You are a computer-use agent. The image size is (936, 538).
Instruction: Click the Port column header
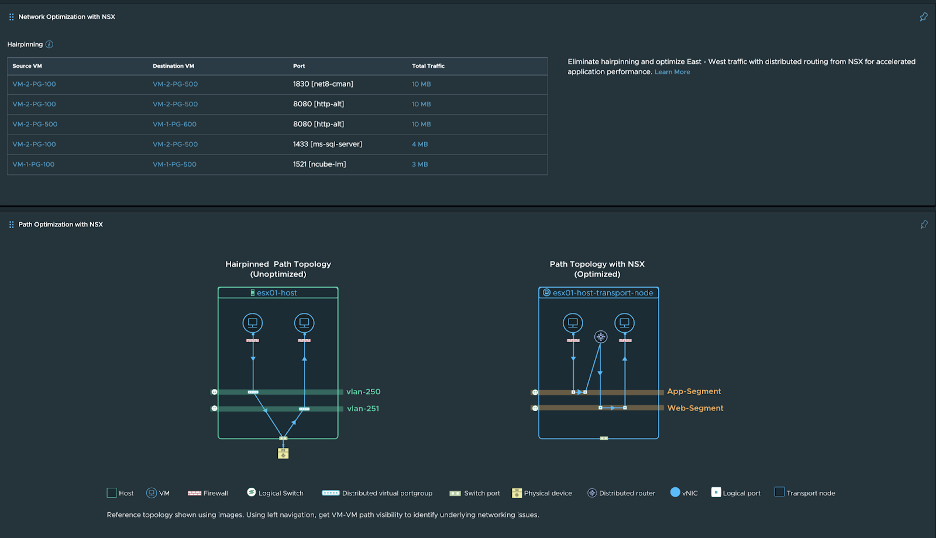[300, 65]
